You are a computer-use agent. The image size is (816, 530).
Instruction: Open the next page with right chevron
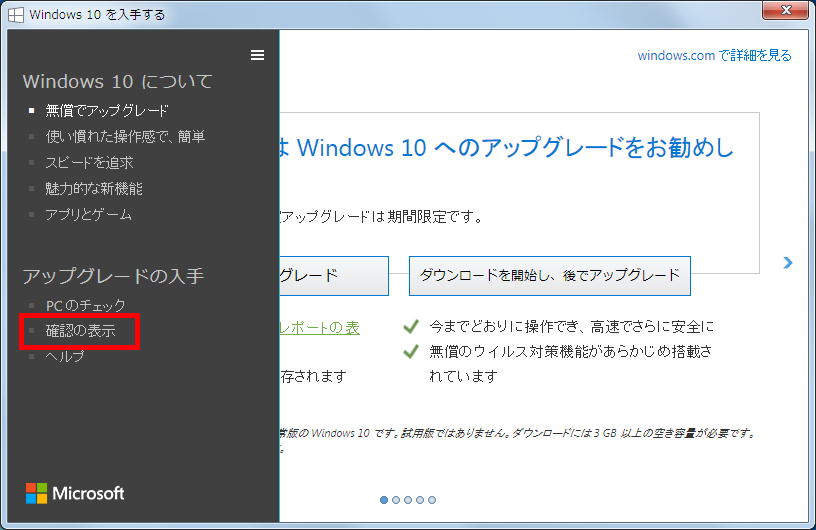pyautogui.click(x=788, y=262)
